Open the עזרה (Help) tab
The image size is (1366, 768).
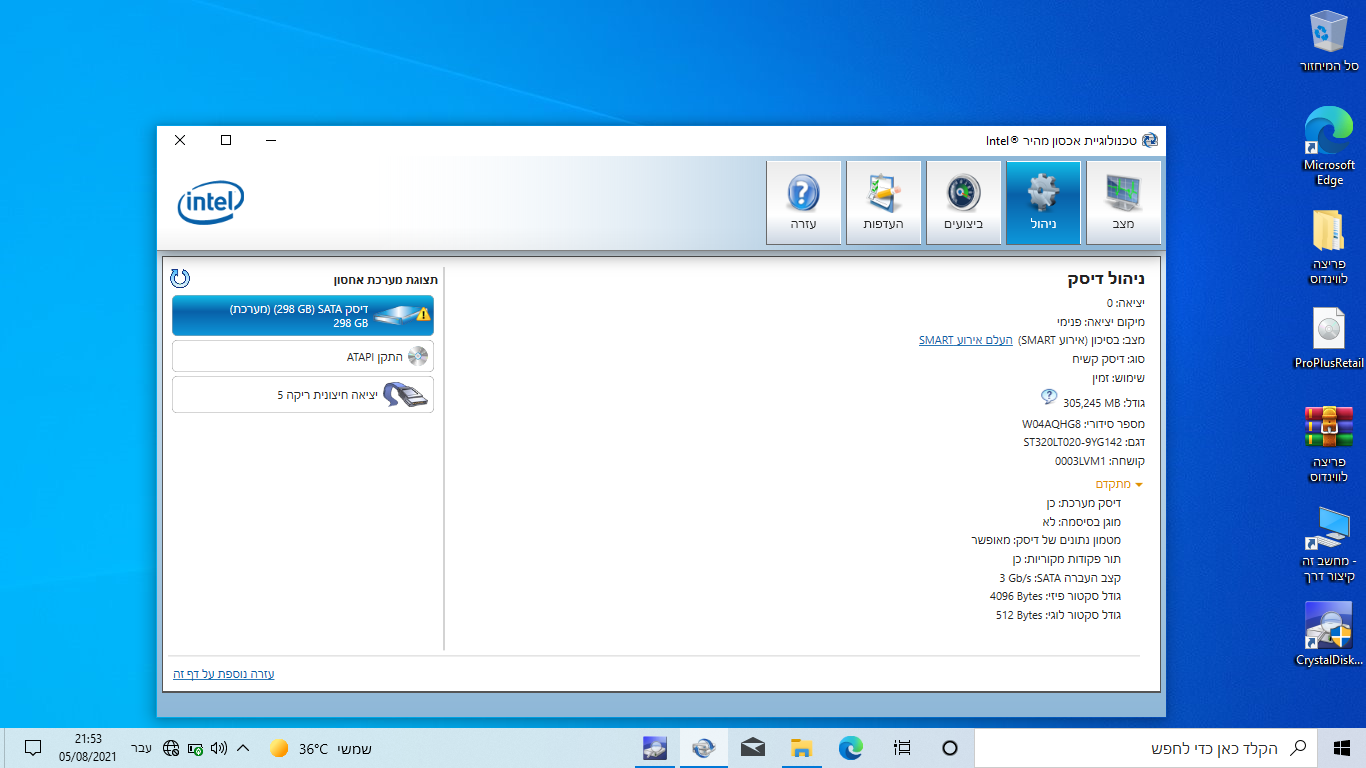click(803, 203)
